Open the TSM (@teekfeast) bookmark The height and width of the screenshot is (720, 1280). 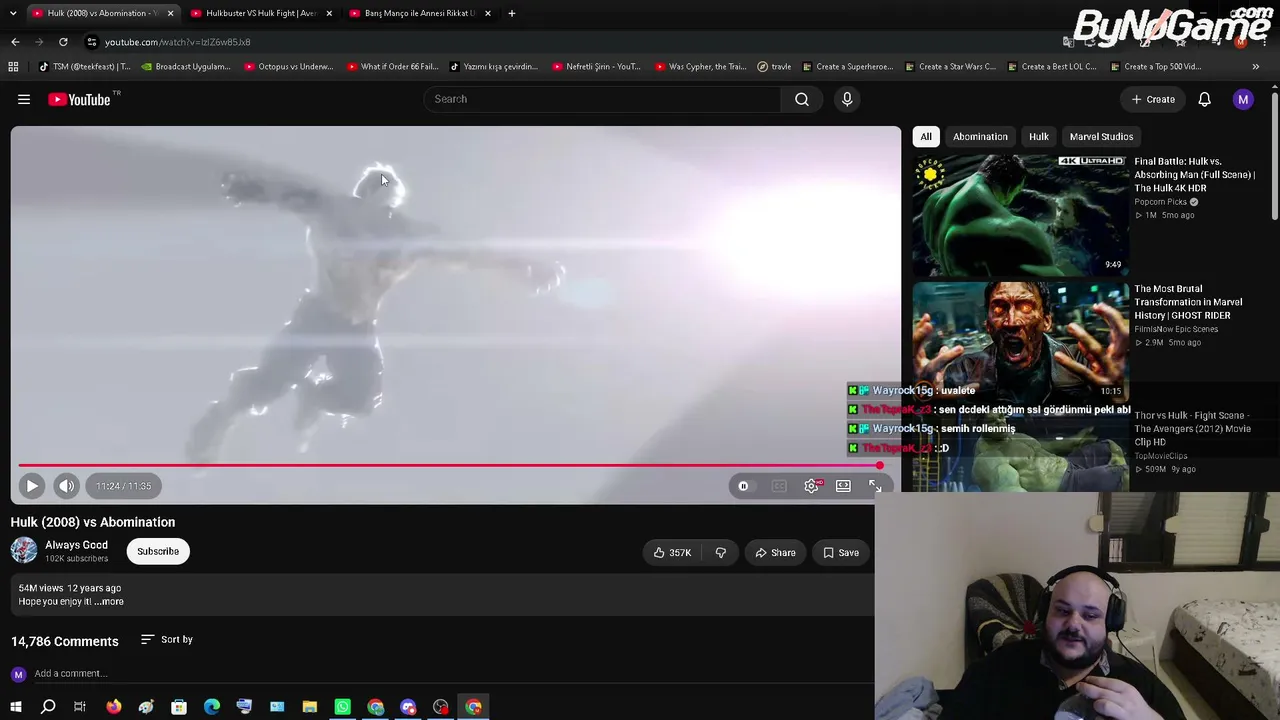(x=84, y=67)
